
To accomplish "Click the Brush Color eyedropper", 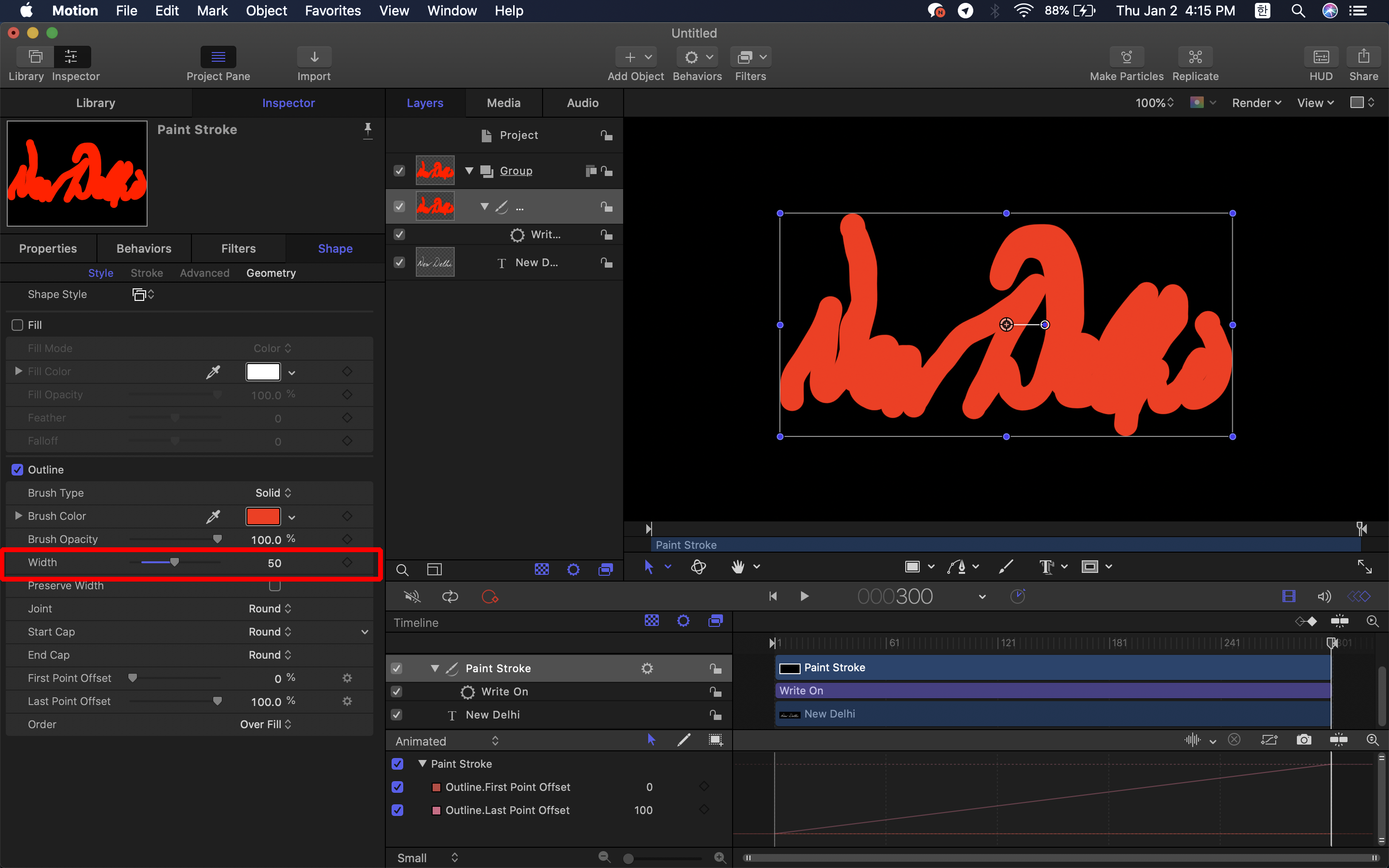I will coord(213,516).
